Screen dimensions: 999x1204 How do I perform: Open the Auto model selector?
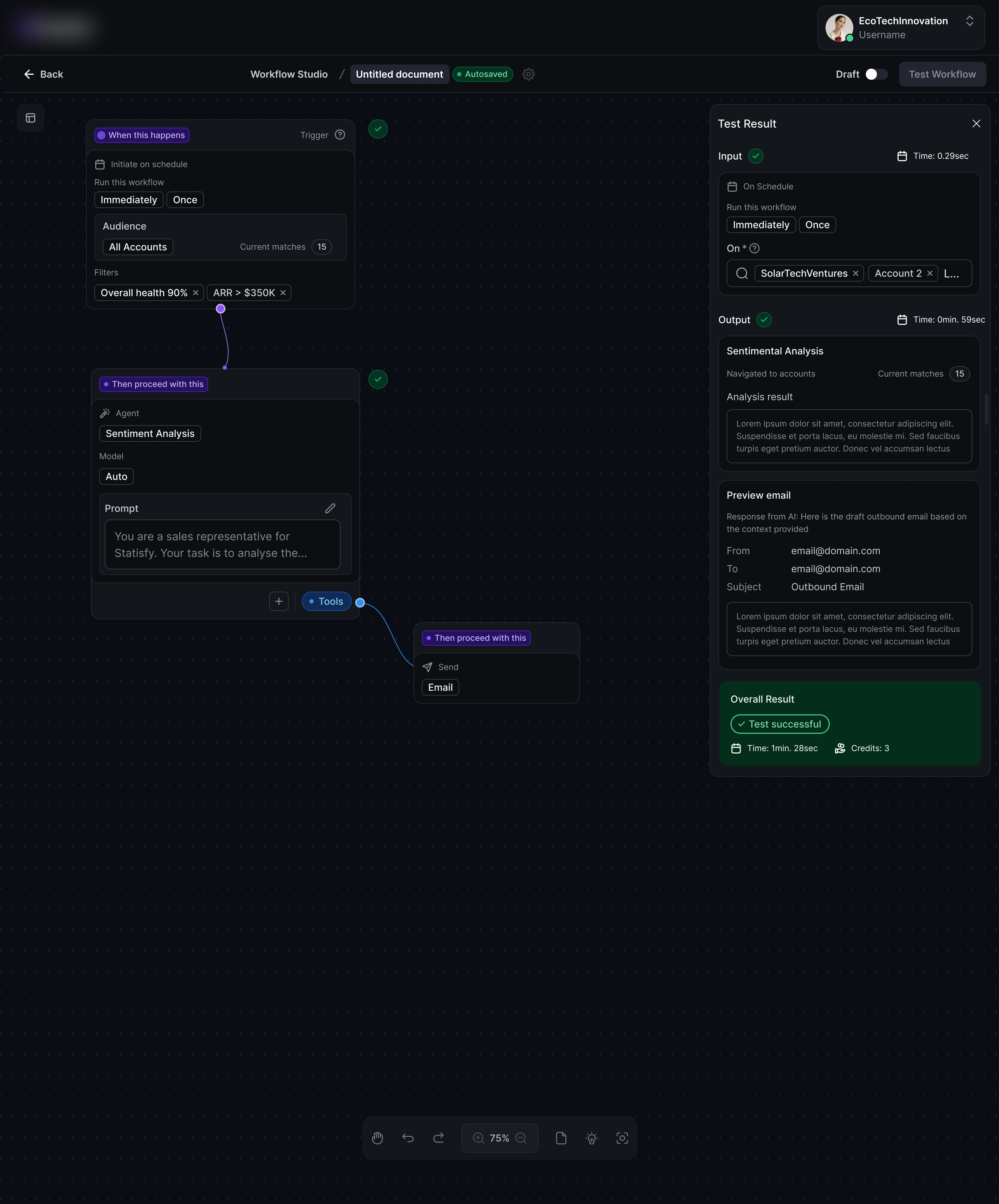(116, 476)
